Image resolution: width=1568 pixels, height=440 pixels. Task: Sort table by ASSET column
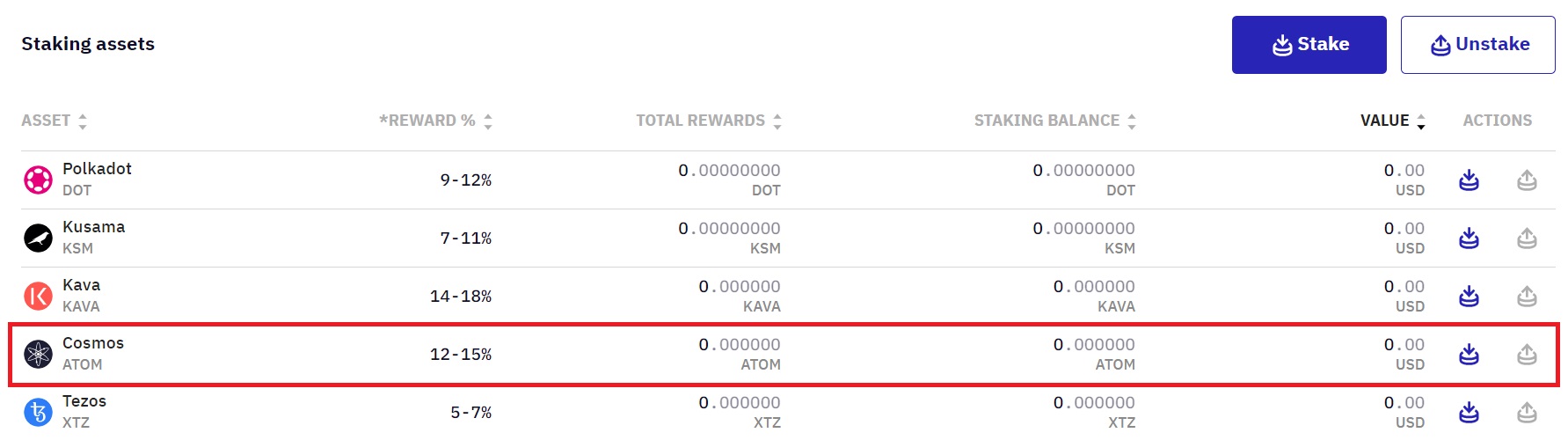(x=54, y=121)
